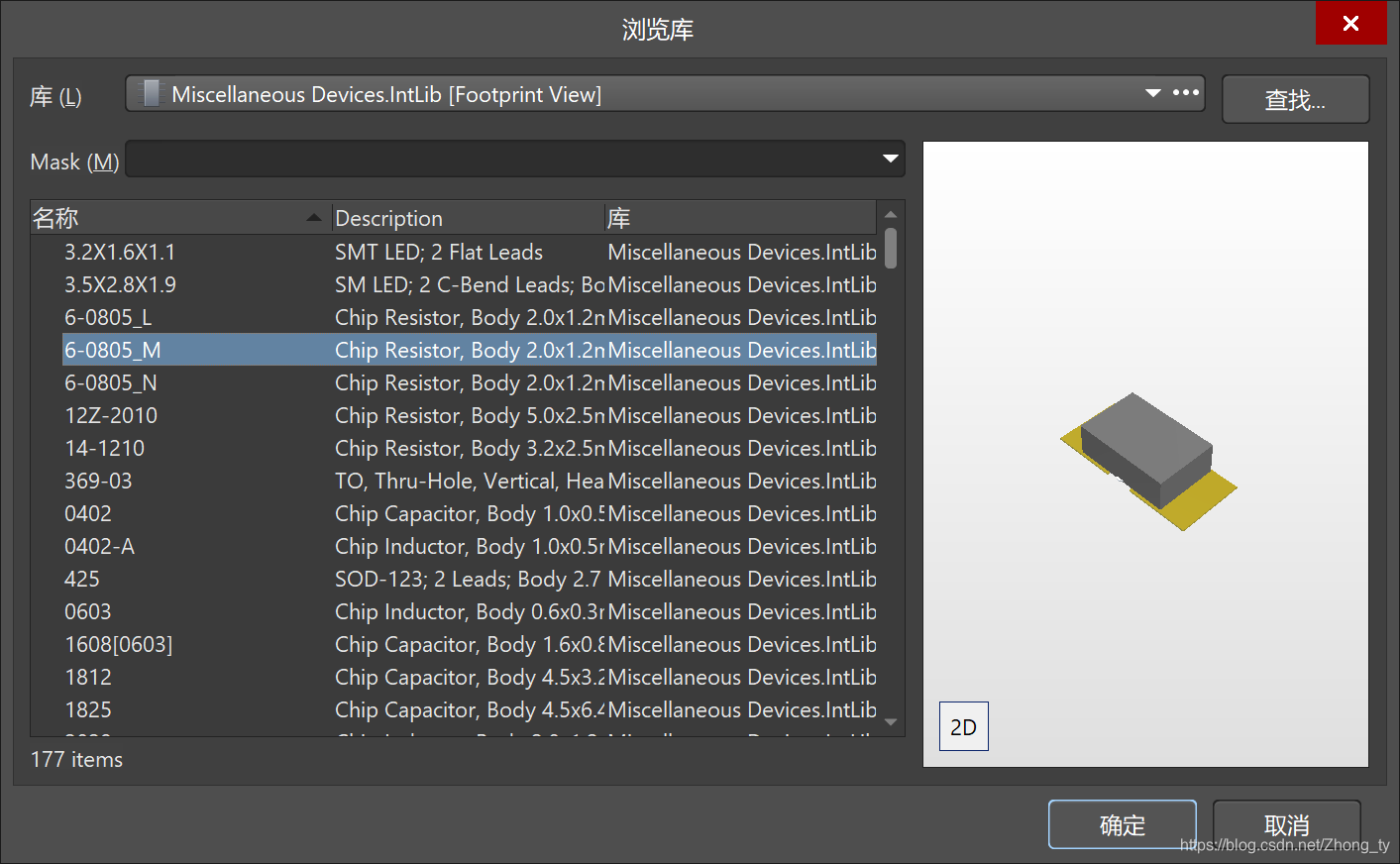Click the vertical scrollbar thumb in list
This screenshot has height=864, width=1400.
pyautogui.click(x=891, y=249)
